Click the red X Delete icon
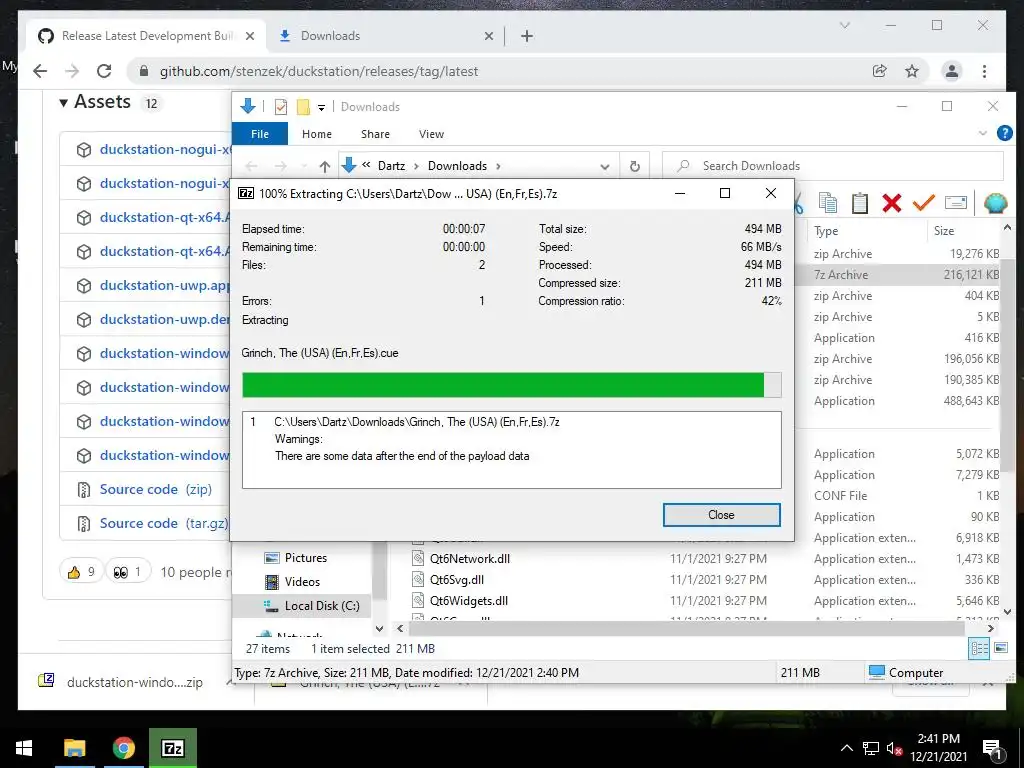The height and width of the screenshot is (768, 1024). 891,203
